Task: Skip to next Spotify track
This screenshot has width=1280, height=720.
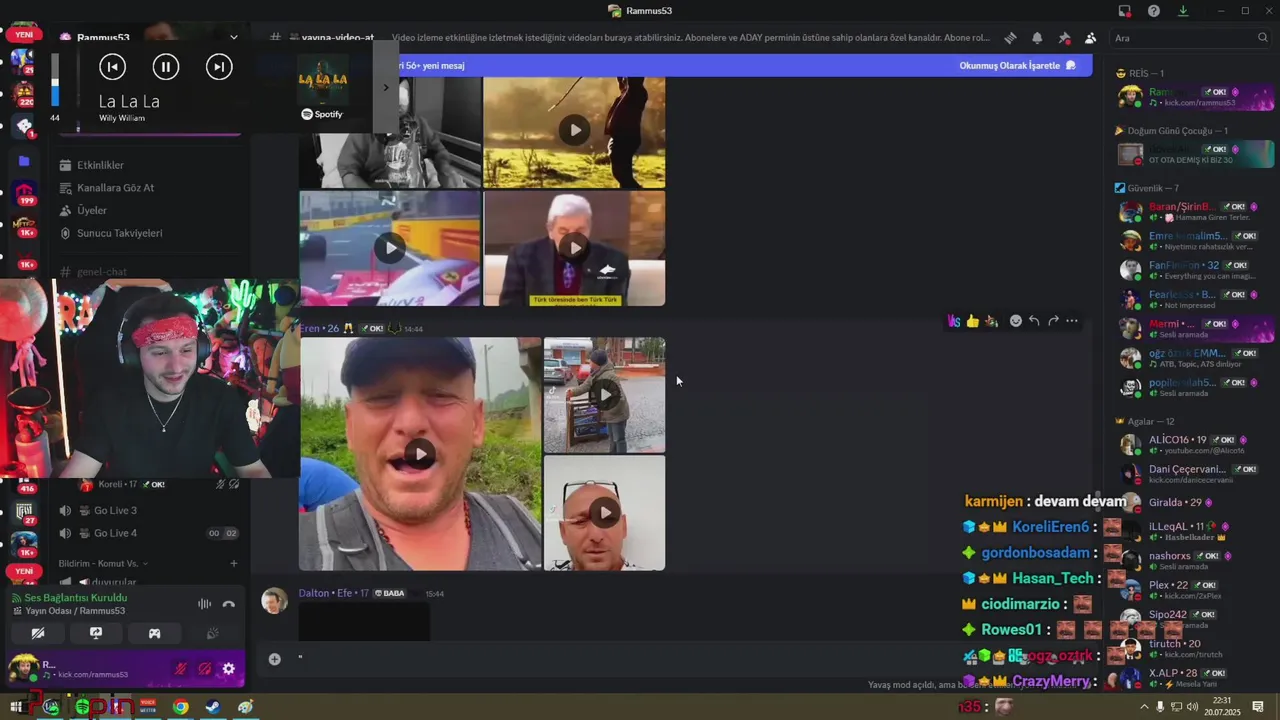Action: (x=219, y=67)
